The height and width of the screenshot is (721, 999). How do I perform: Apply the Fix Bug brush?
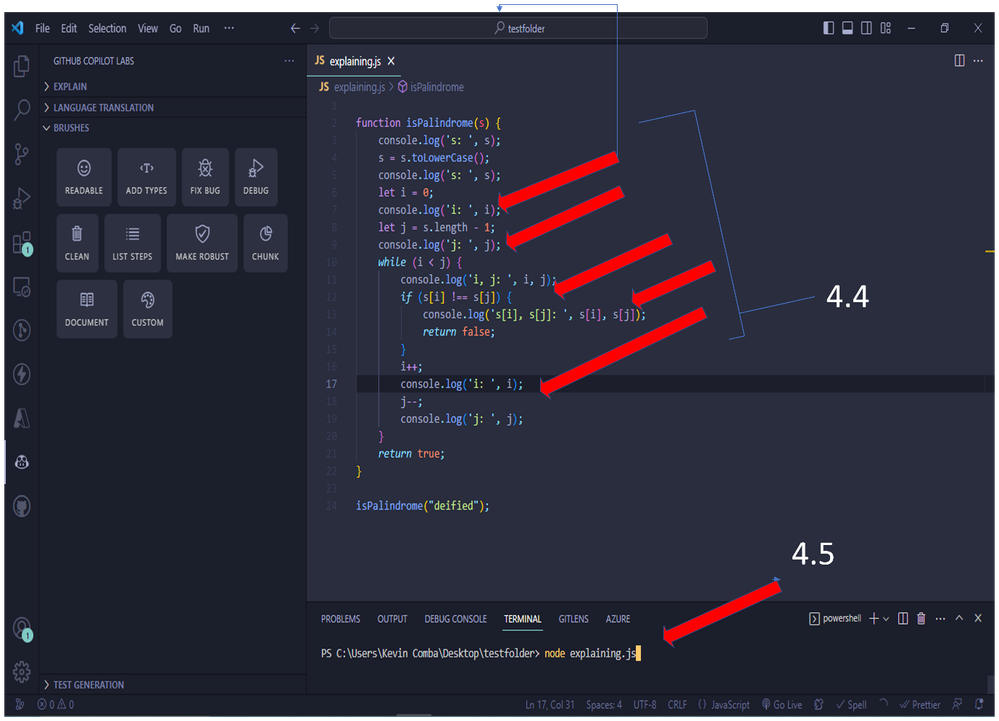pyautogui.click(x=205, y=177)
